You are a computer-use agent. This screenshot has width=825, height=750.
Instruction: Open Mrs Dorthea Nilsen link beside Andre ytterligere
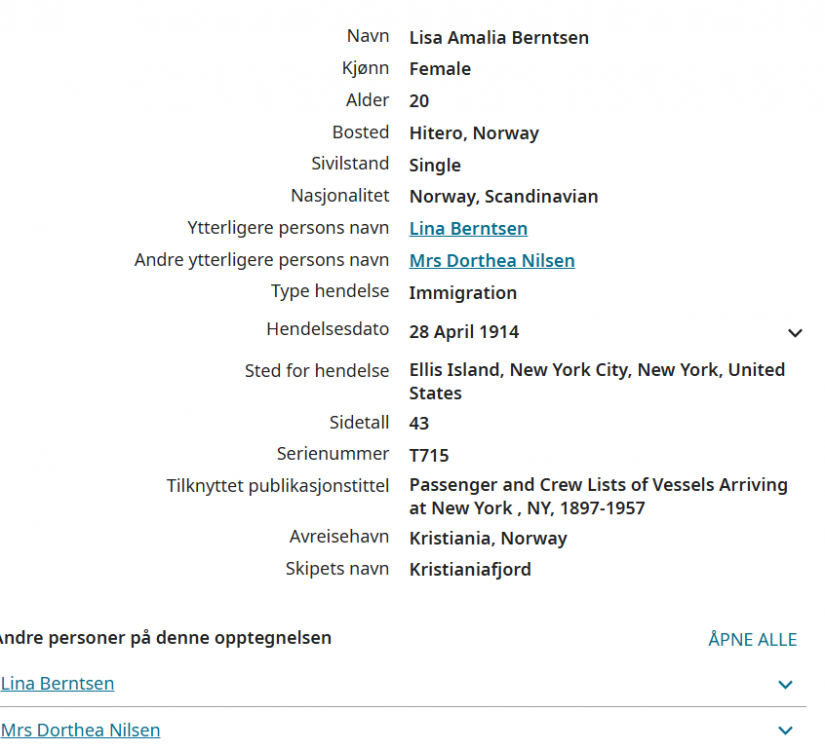click(492, 261)
